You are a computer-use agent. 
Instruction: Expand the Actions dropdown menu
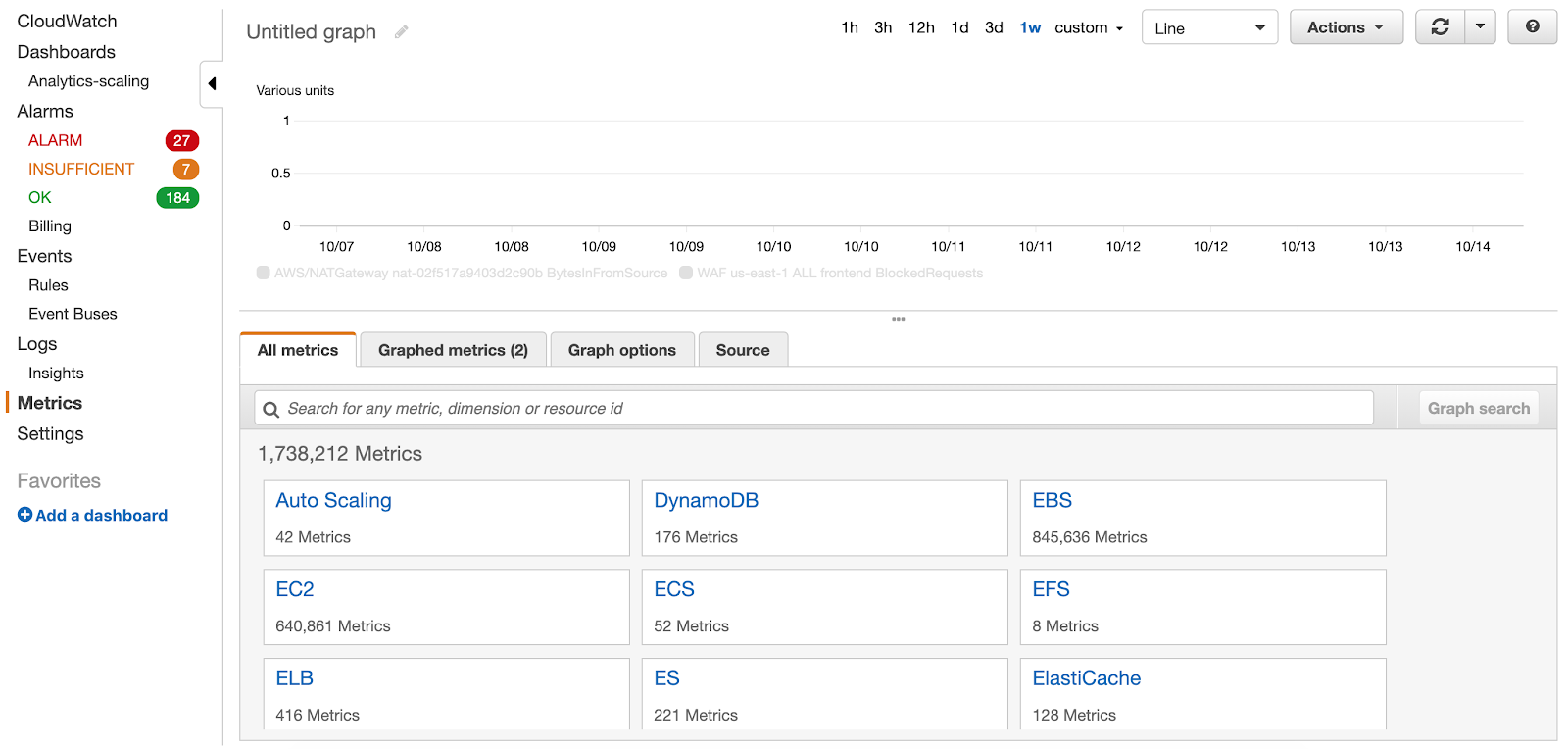point(1346,27)
